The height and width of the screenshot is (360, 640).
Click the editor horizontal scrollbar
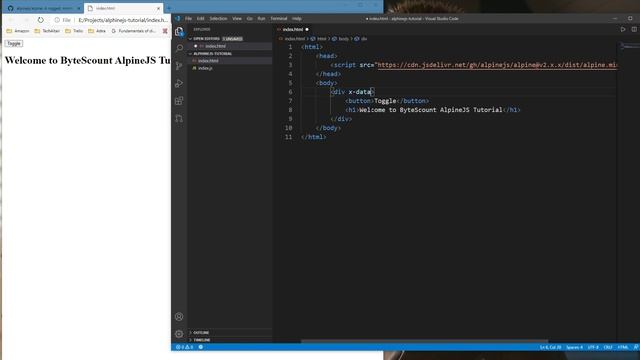(x=424, y=341)
